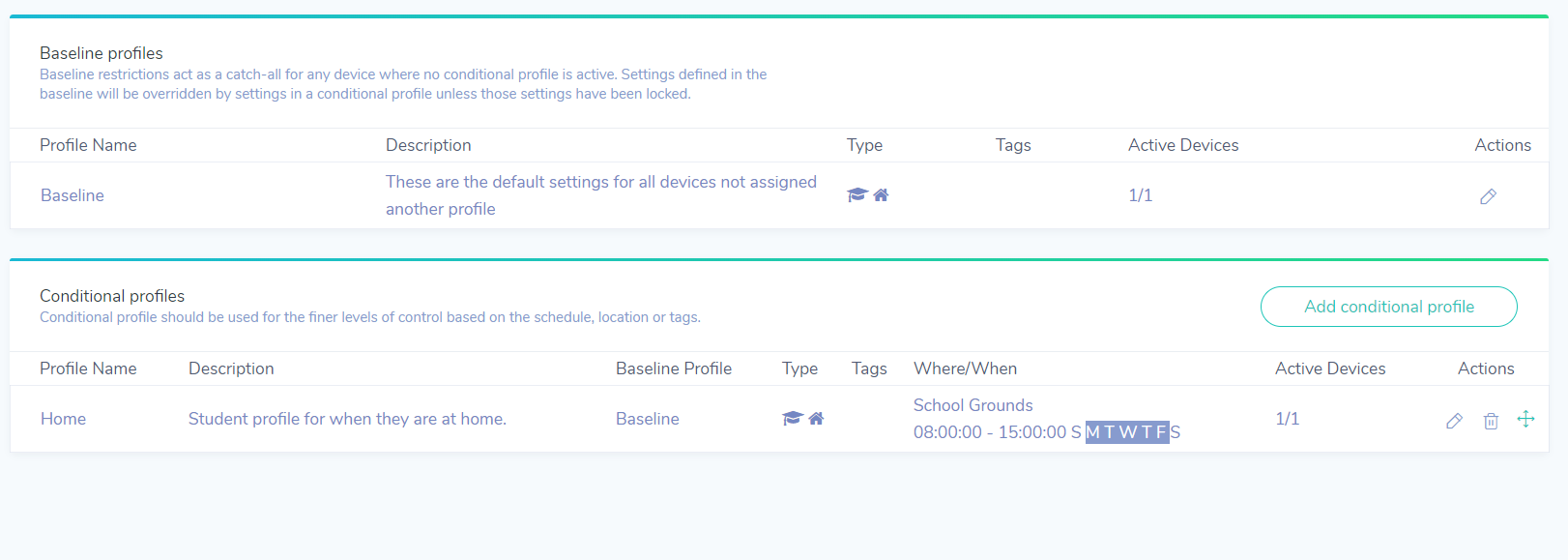1568x560 pixels.
Task: Click graduation cap icon in Baseline row
Action: pyautogui.click(x=857, y=194)
